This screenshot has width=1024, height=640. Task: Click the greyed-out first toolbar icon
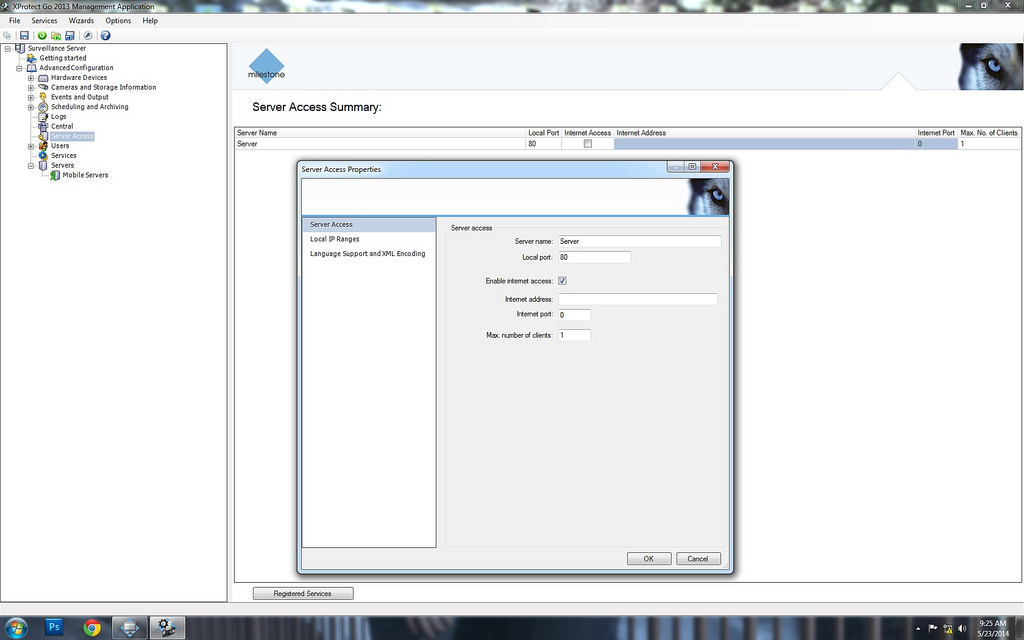point(7,35)
